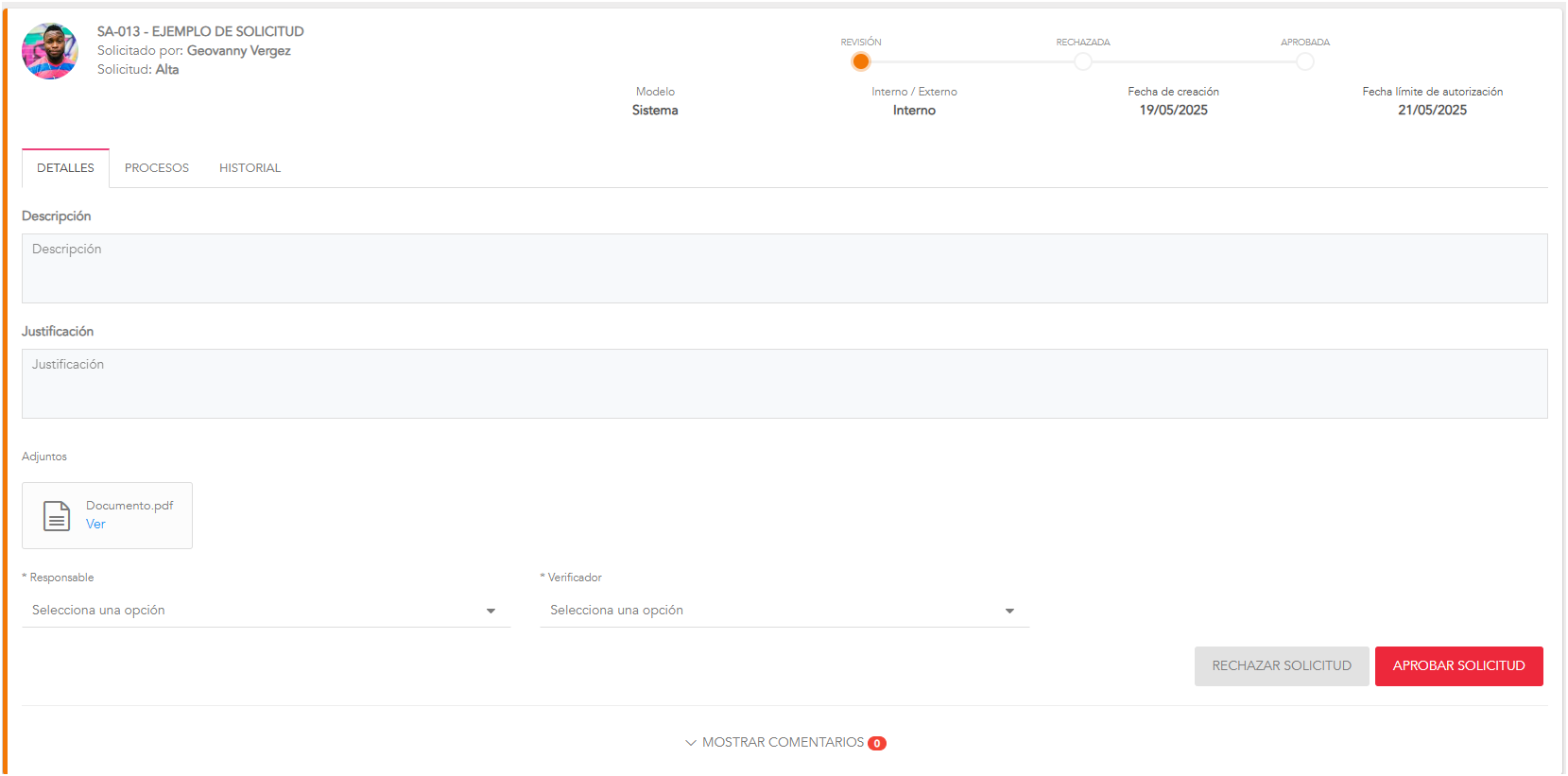Click the red comment count badge
1568x776 pixels.
point(877,744)
